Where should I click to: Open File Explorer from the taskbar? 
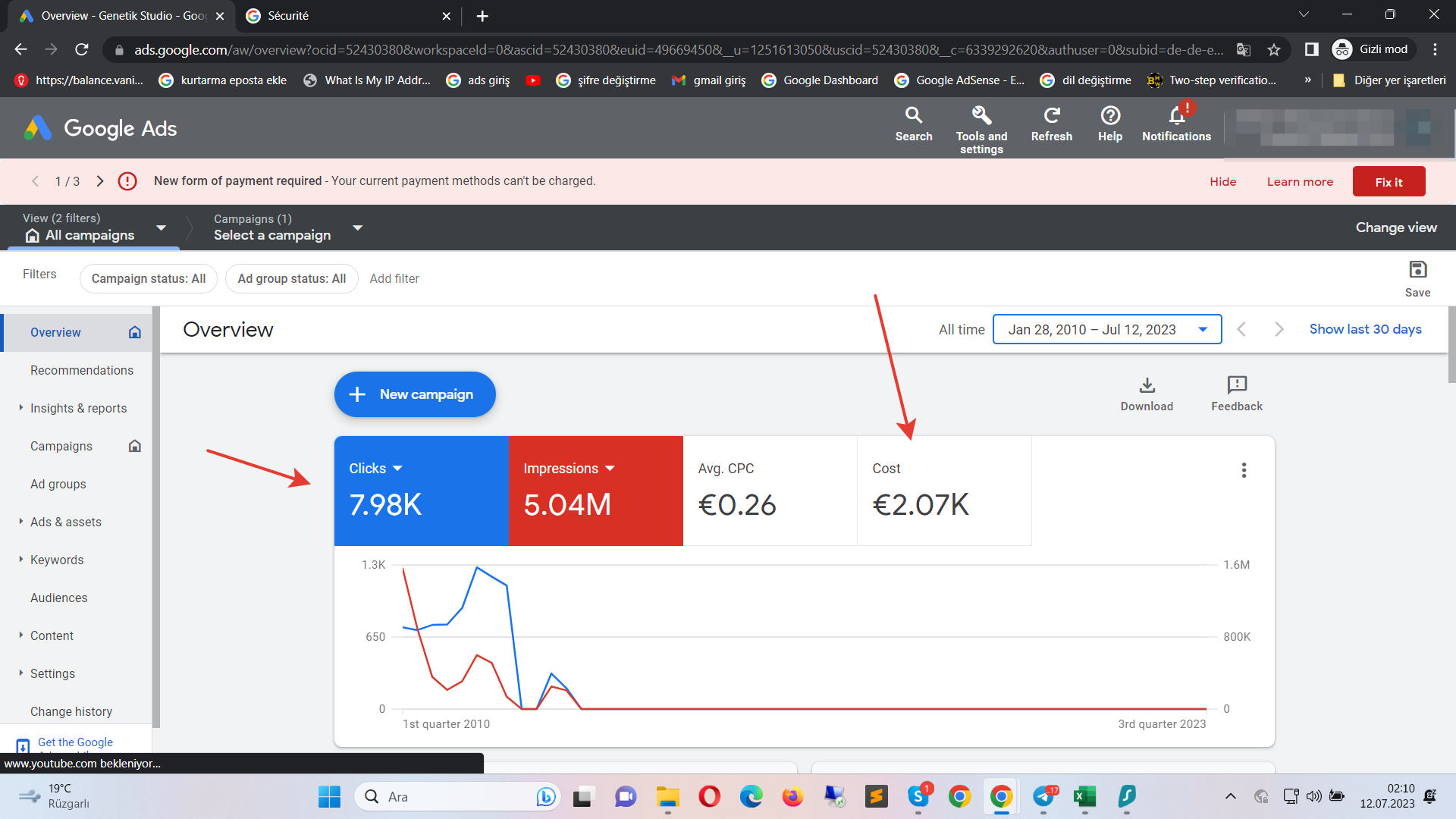(x=667, y=796)
